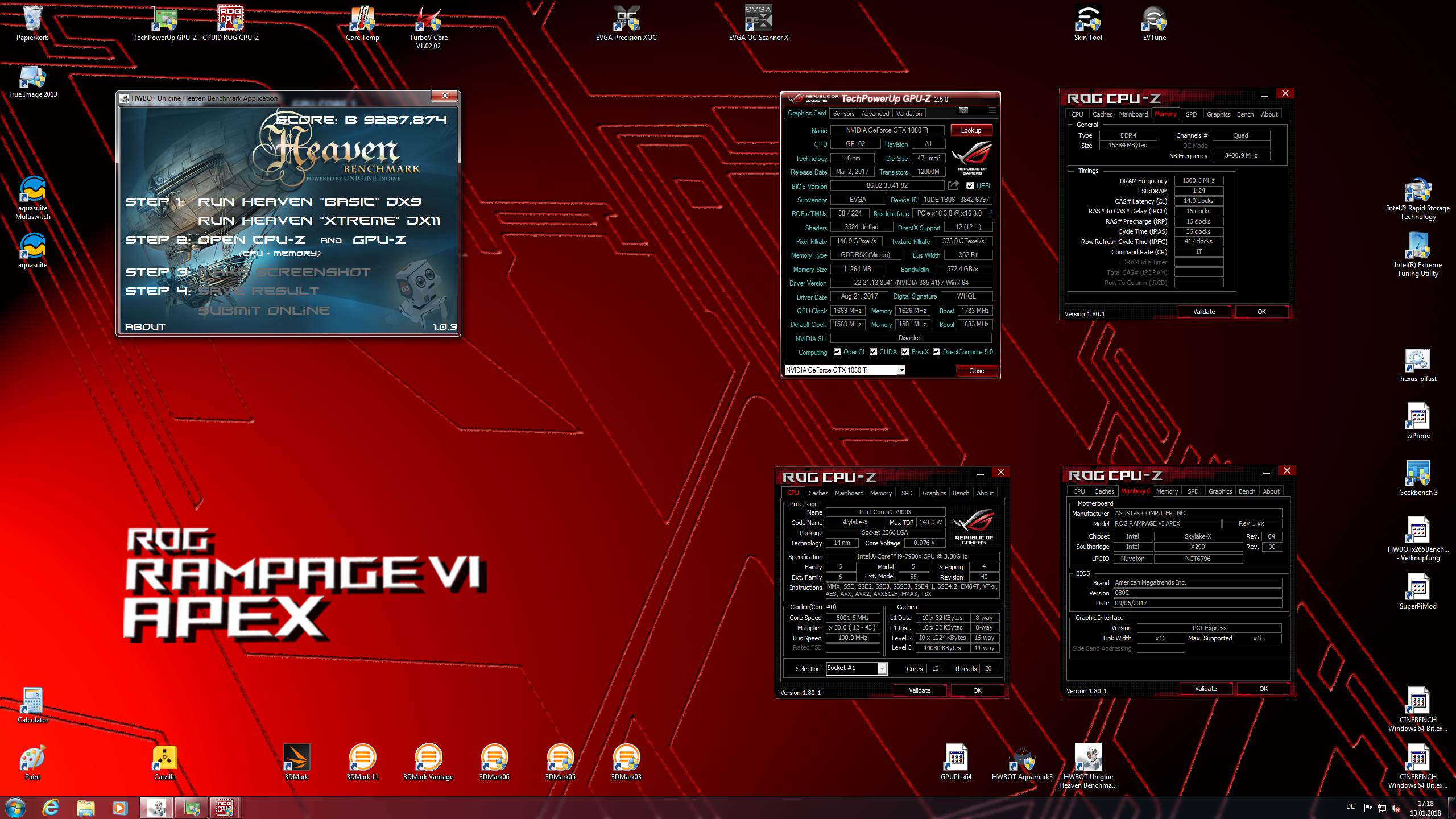Viewport: 1456px width, 819px height.
Task: Click Close button in GPU-Z
Action: click(x=976, y=371)
